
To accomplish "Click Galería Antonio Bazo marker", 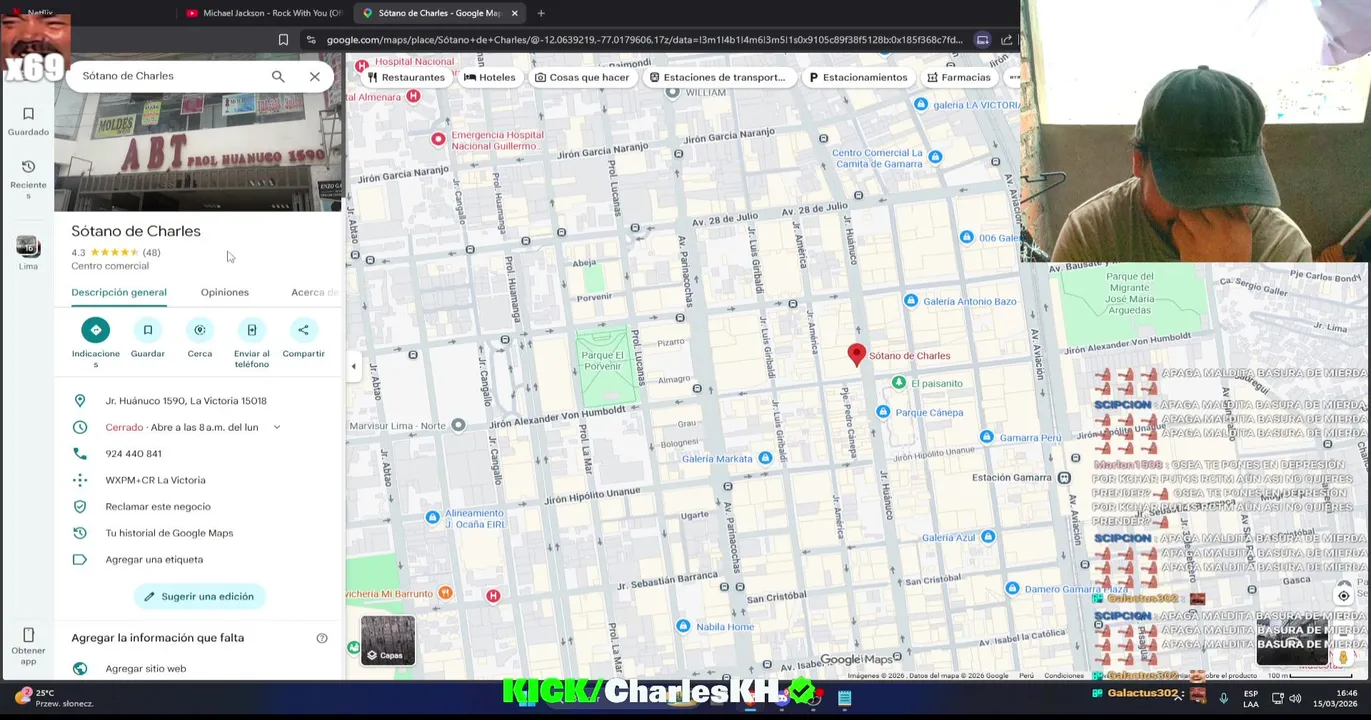I will 910,301.
